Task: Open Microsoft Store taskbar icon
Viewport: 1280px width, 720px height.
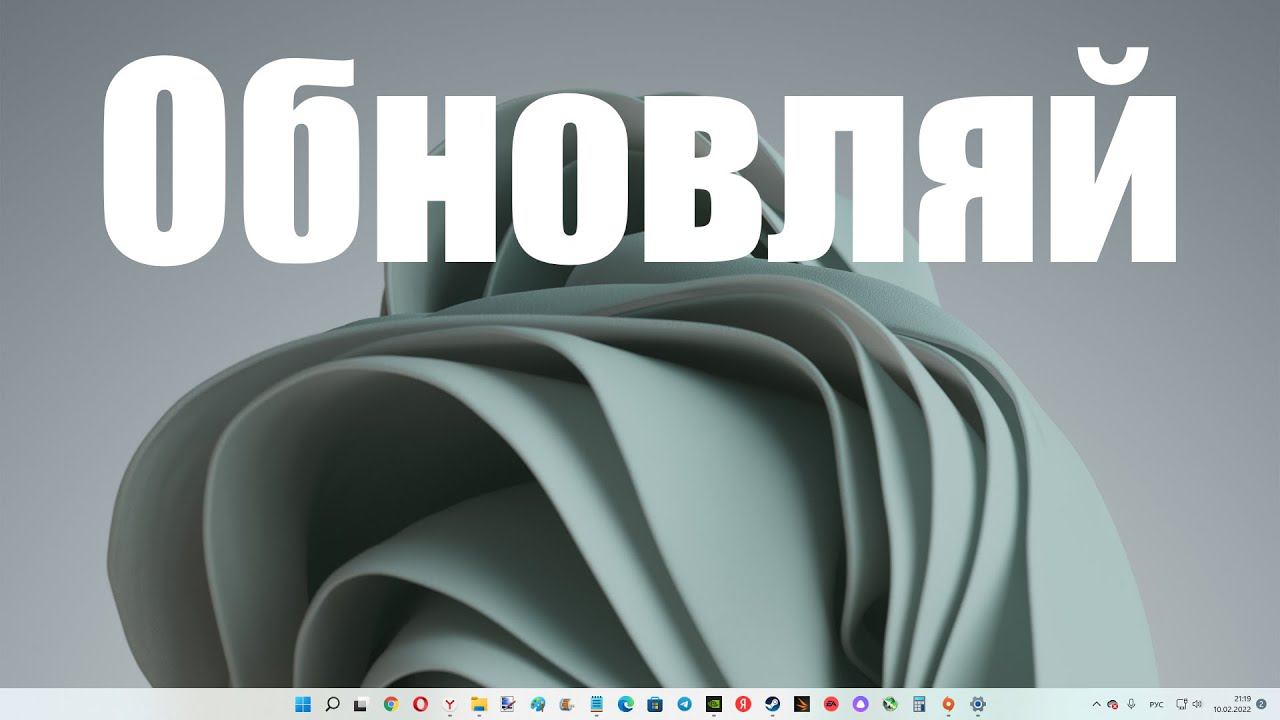Action: click(655, 704)
